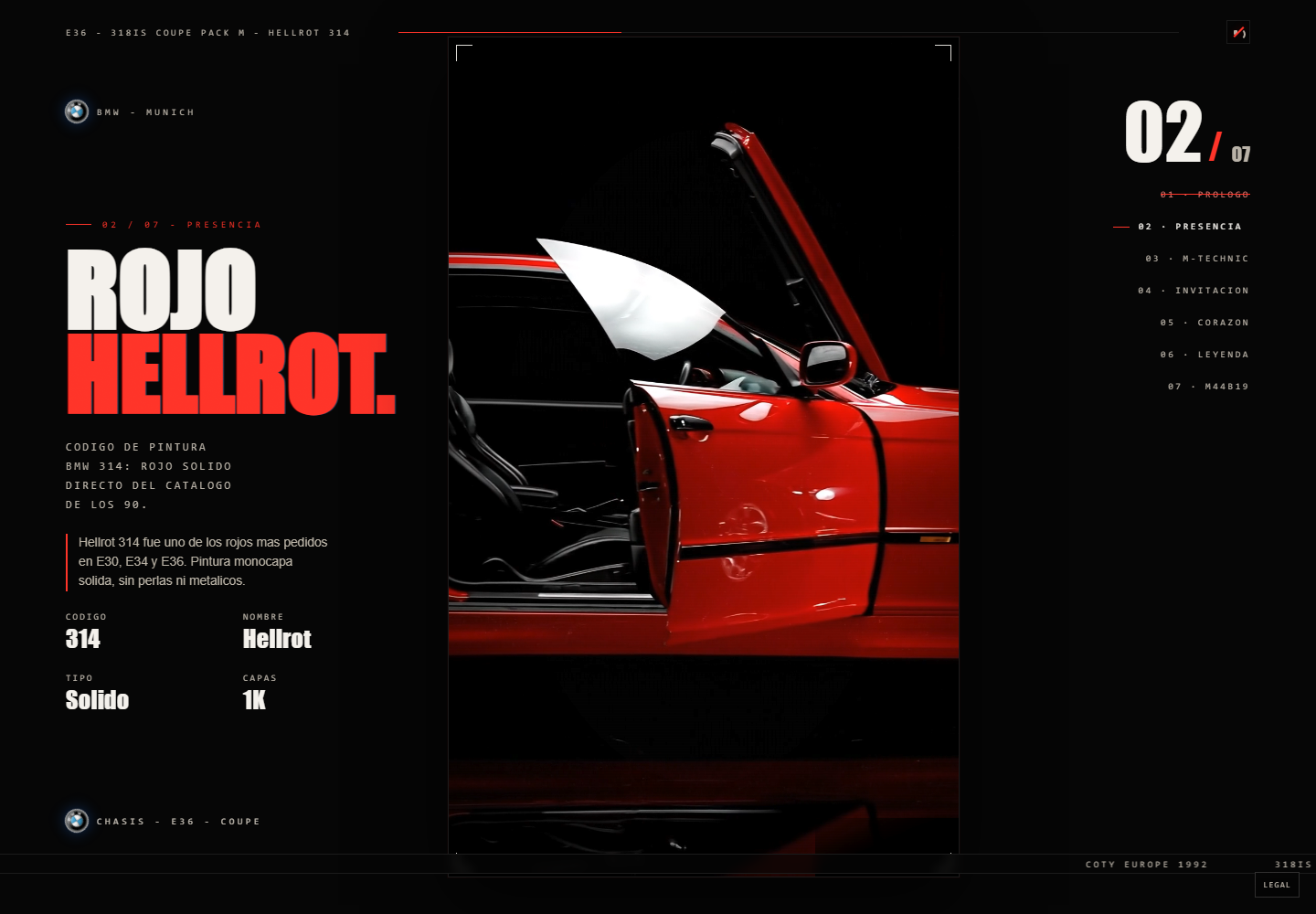Screen dimensions: 1316x914
Task: Click the 02 / 07 - Presencia label
Action: pos(181,225)
